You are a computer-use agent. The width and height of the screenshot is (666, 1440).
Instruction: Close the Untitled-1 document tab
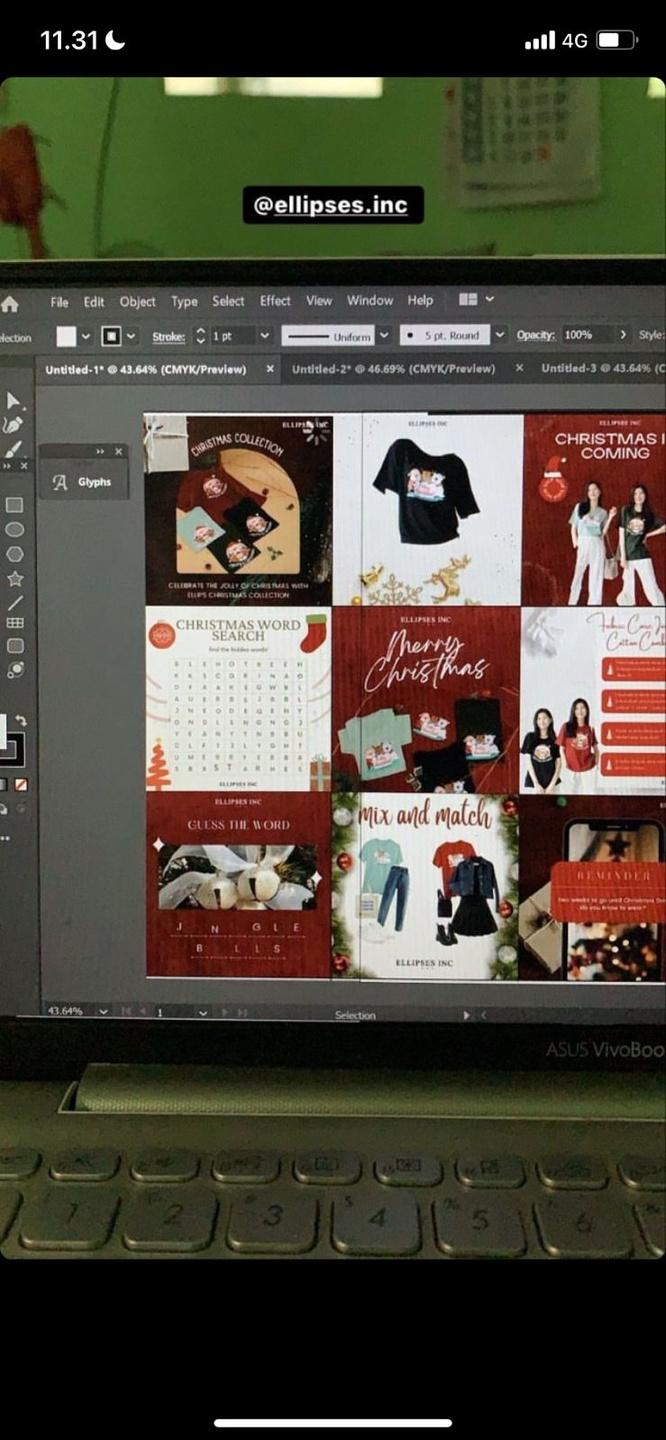coord(270,369)
